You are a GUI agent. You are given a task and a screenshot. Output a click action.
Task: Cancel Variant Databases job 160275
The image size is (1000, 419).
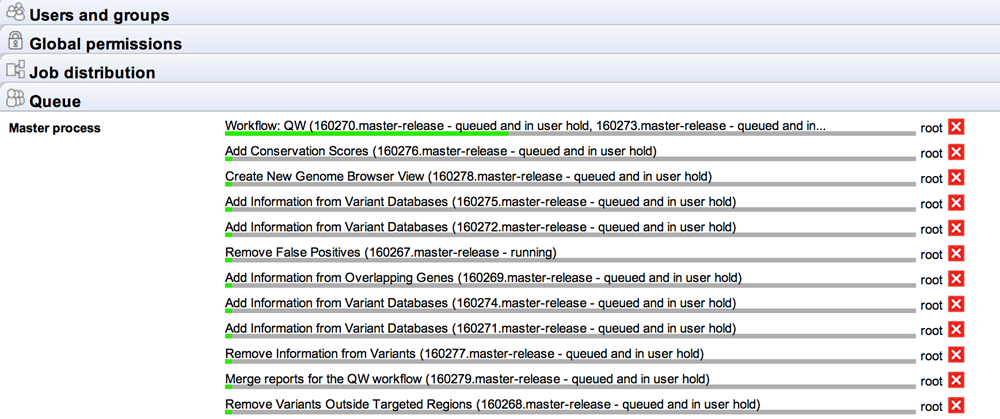955,203
